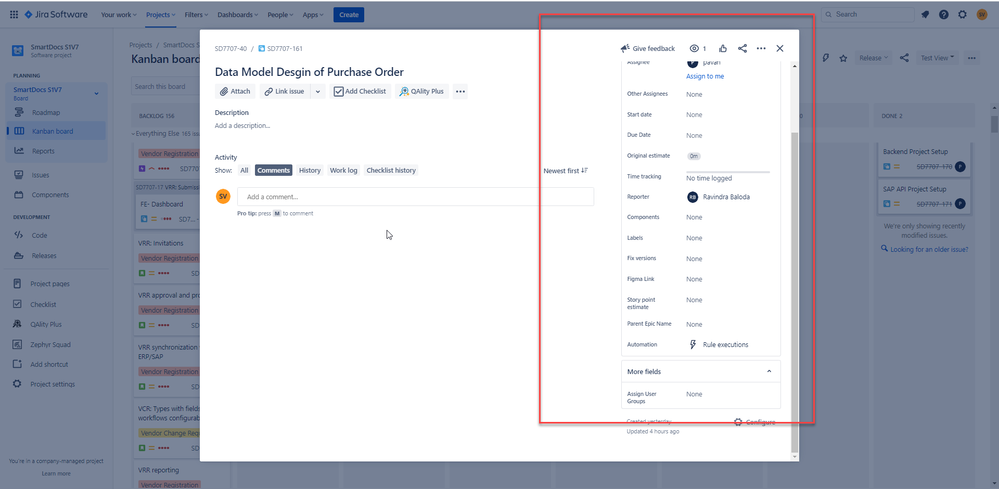
Task: Switch to Checklist history tab
Action: point(391,171)
